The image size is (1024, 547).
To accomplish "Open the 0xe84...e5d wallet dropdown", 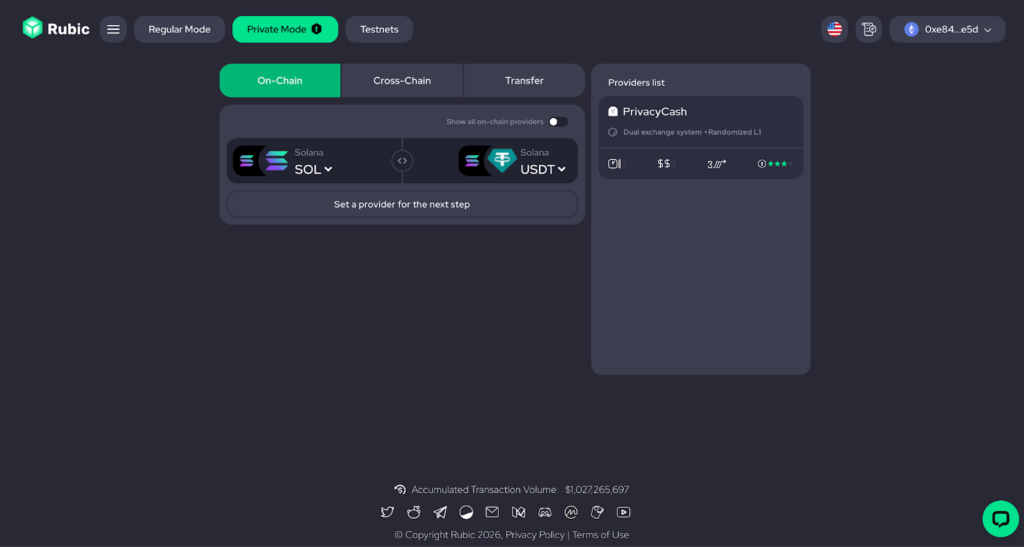I will tap(947, 29).
